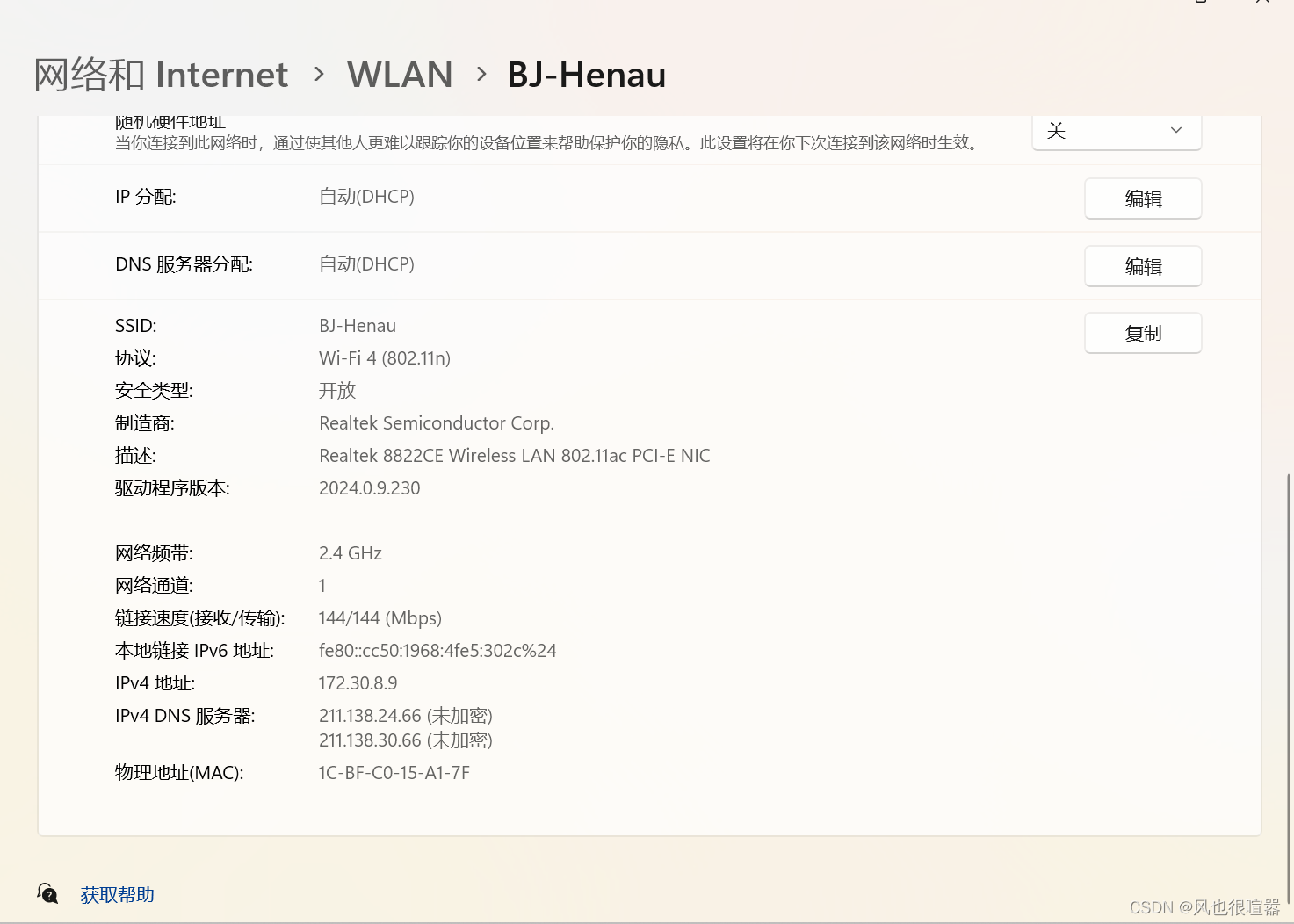Select IPv4 address 172.30.8.9
Viewport: 1294px width, 924px height.
pos(358,683)
